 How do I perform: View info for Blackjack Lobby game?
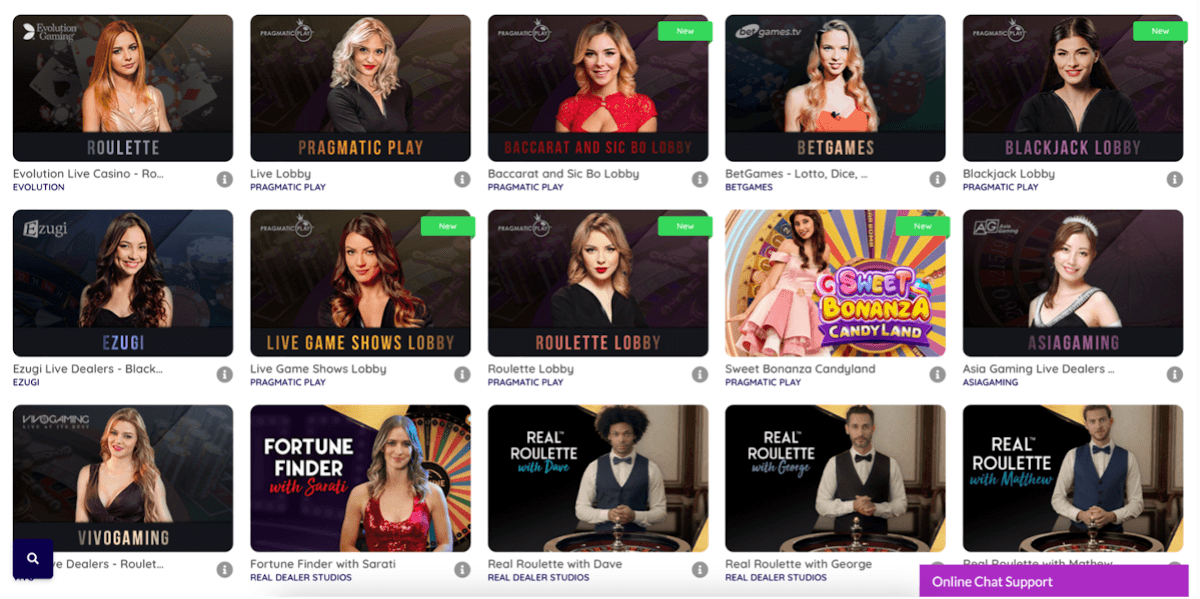click(1175, 179)
